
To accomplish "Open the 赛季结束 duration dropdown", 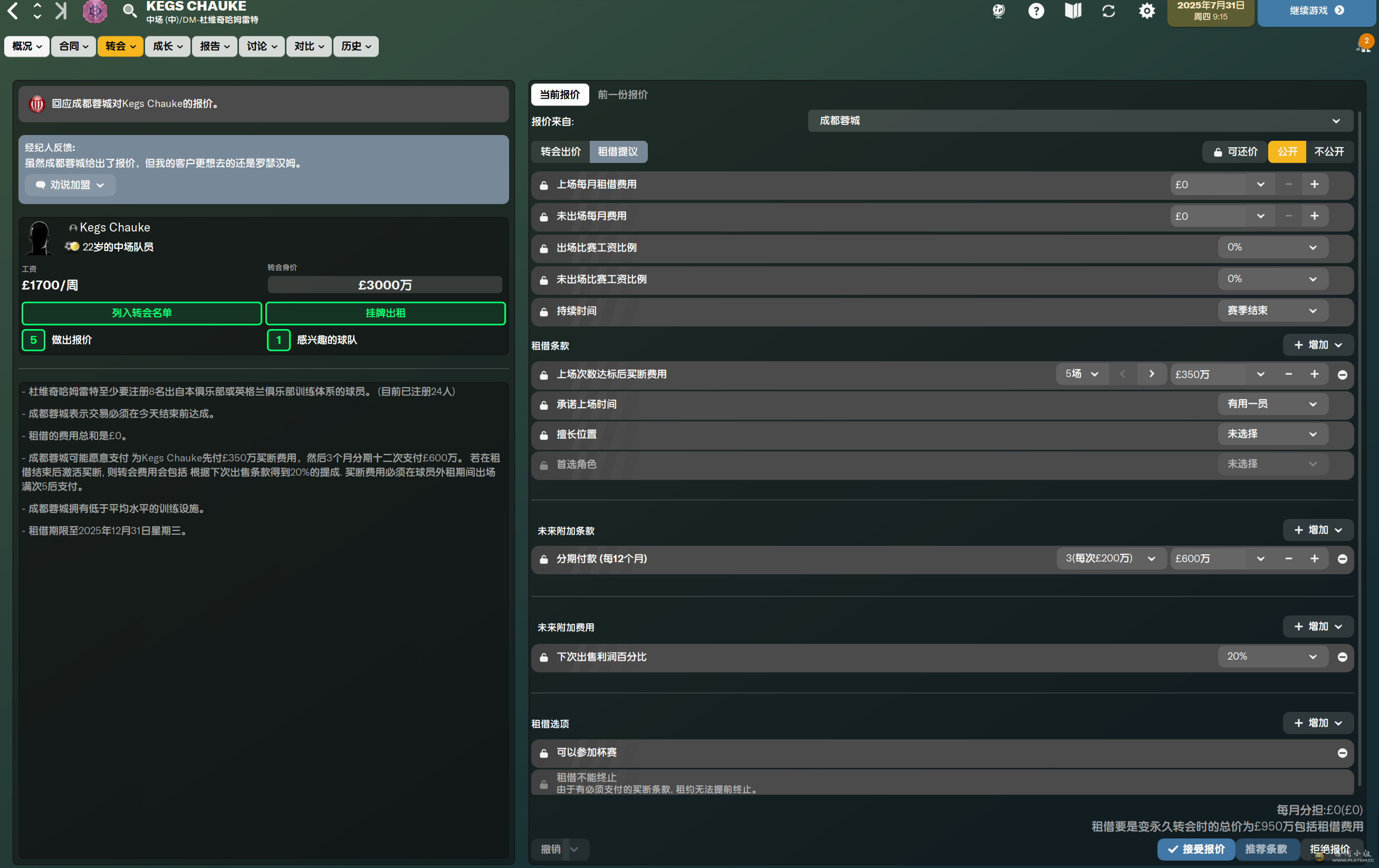I will pos(1272,311).
